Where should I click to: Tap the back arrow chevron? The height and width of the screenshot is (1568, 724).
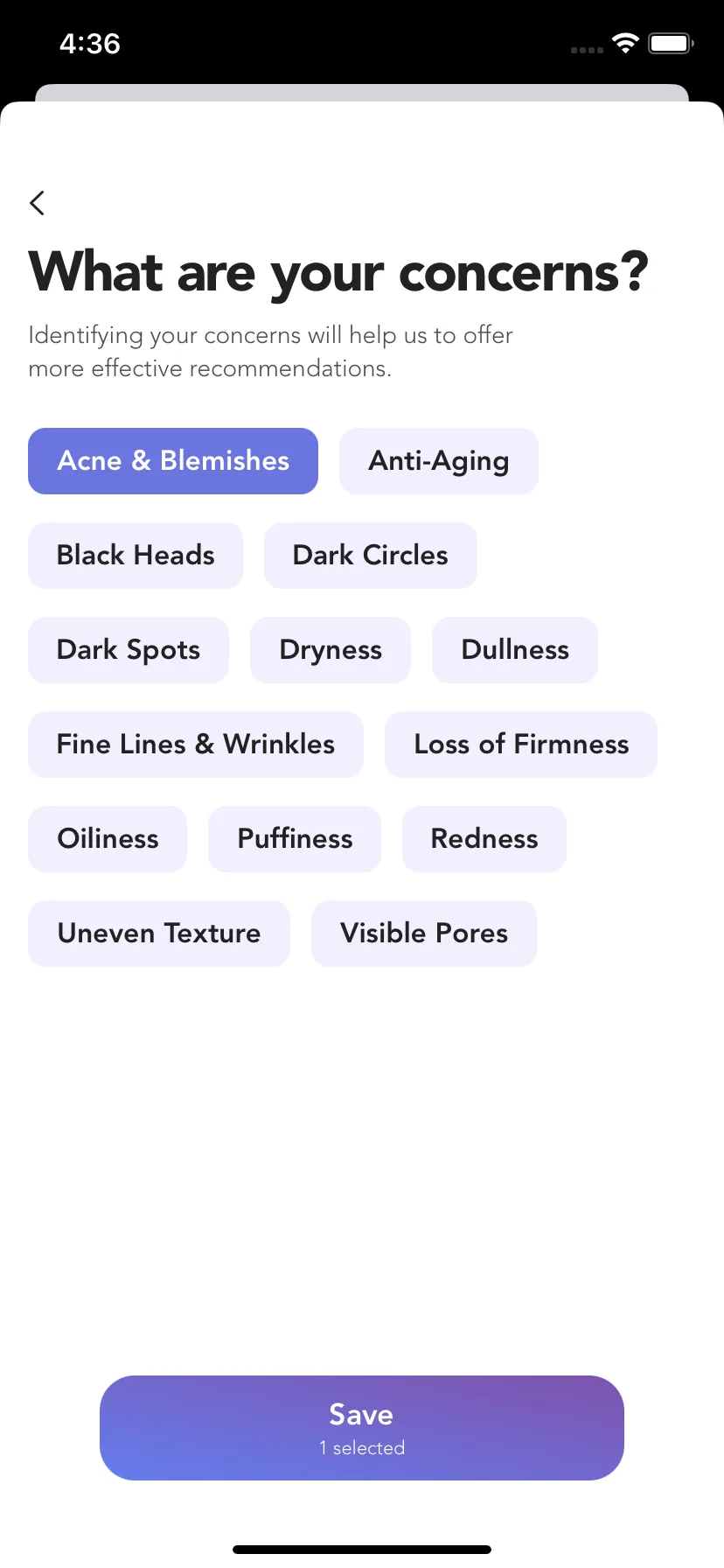pyautogui.click(x=37, y=203)
